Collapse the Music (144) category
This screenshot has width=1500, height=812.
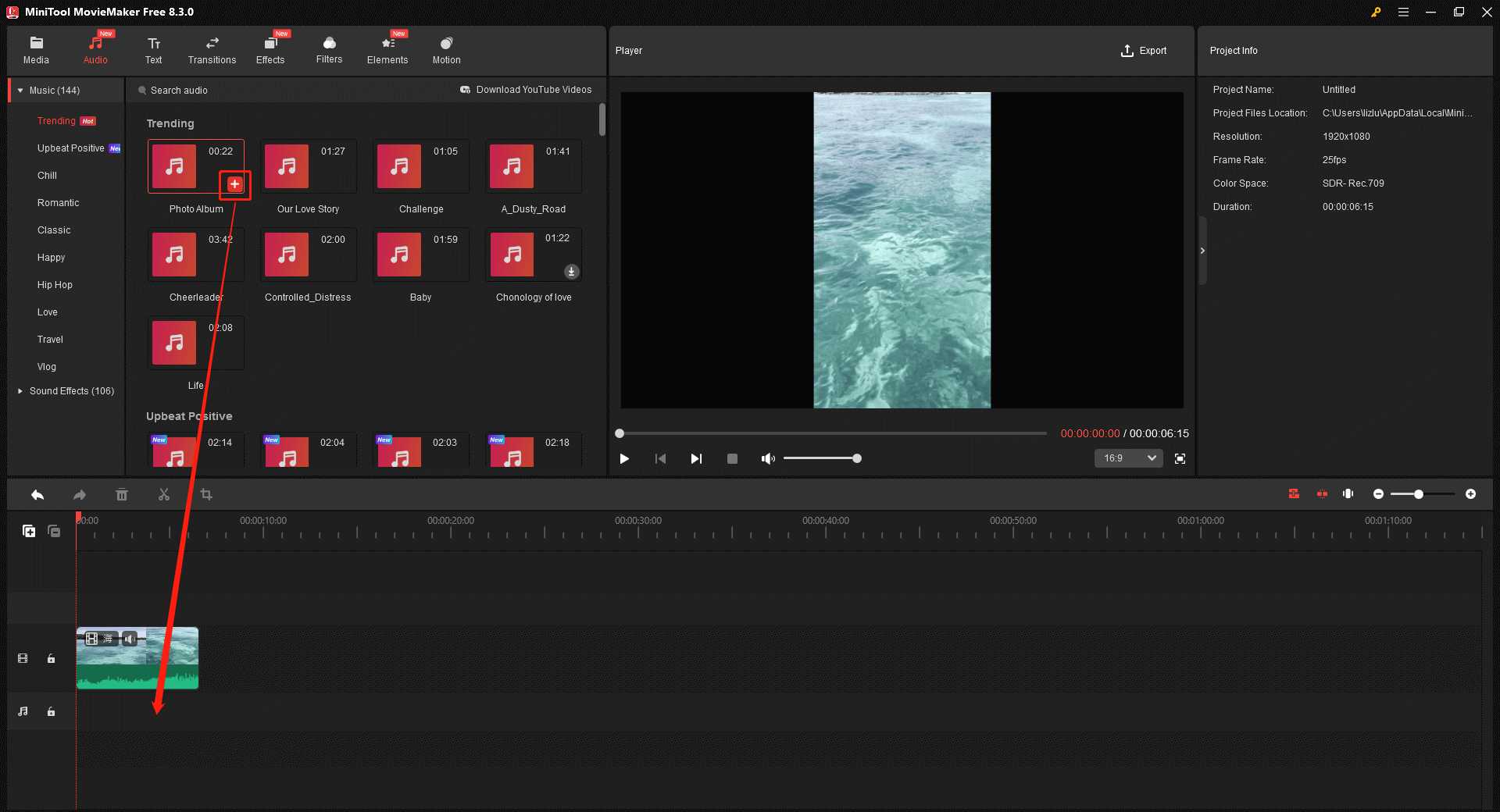click(20, 91)
